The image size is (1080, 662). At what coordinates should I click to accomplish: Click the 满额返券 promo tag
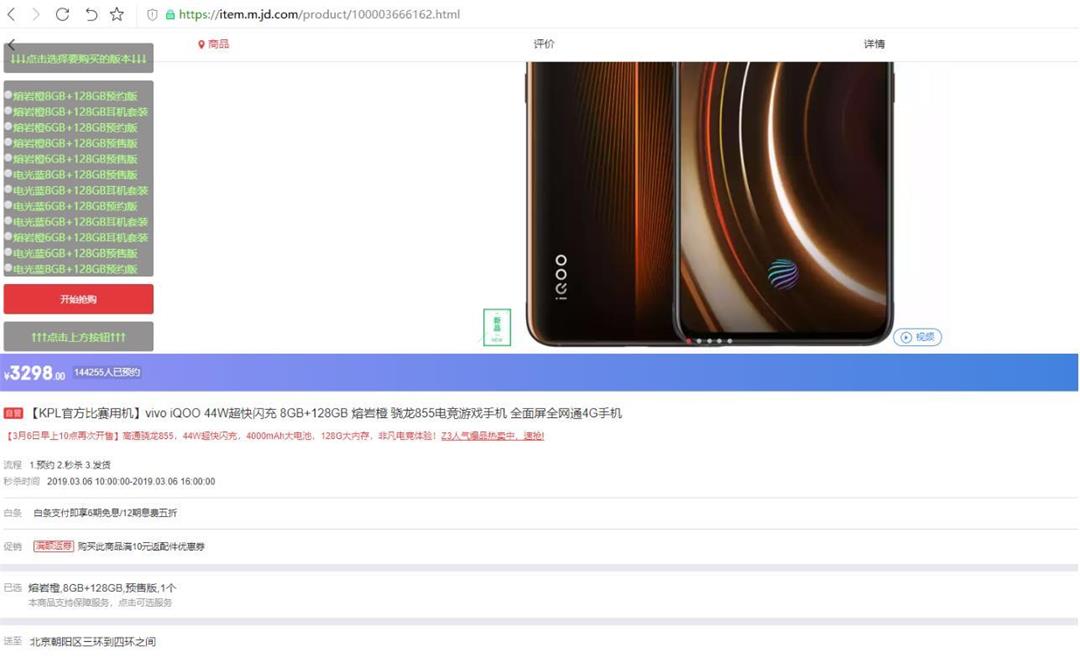point(53,546)
